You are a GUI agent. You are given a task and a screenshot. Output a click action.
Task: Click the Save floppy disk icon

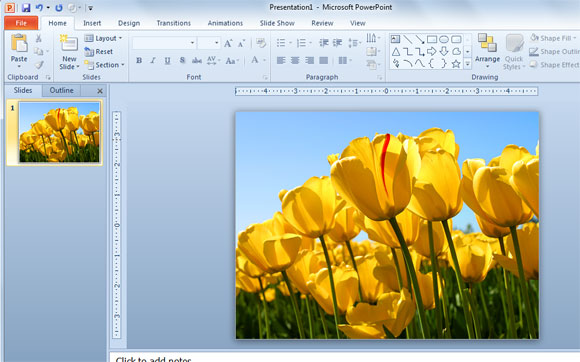(26, 8)
